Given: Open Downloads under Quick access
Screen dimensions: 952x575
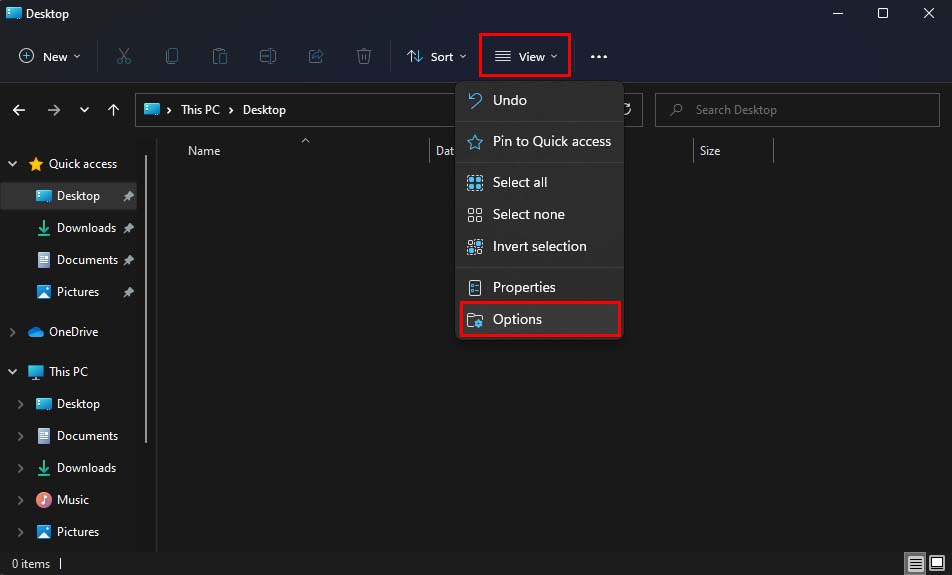Looking at the screenshot, I should [x=86, y=228].
